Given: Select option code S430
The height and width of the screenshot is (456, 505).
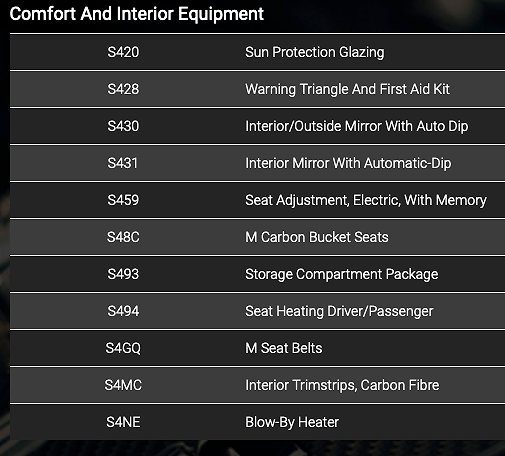Looking at the screenshot, I should tap(123, 126).
